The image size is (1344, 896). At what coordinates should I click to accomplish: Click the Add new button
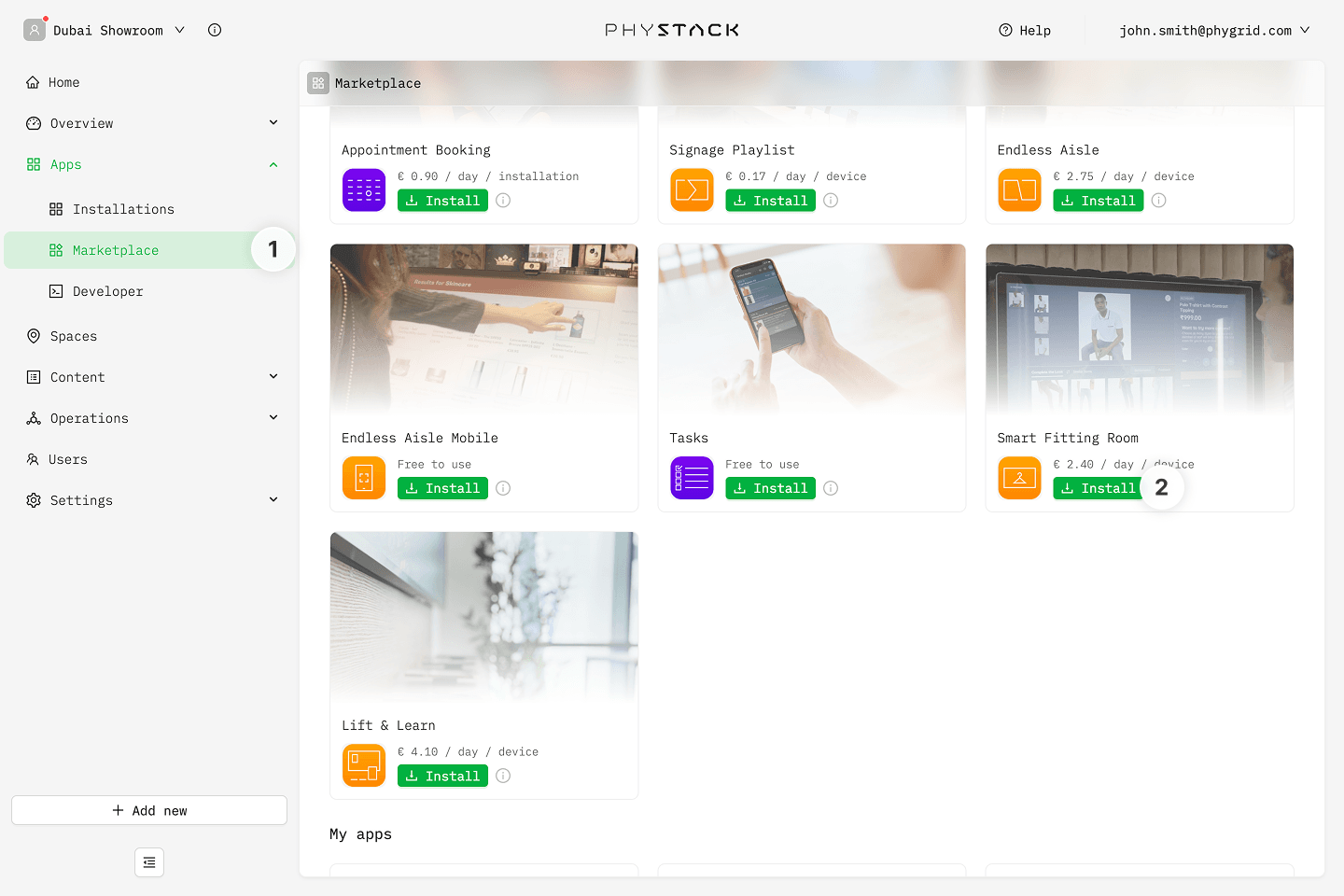click(x=149, y=810)
